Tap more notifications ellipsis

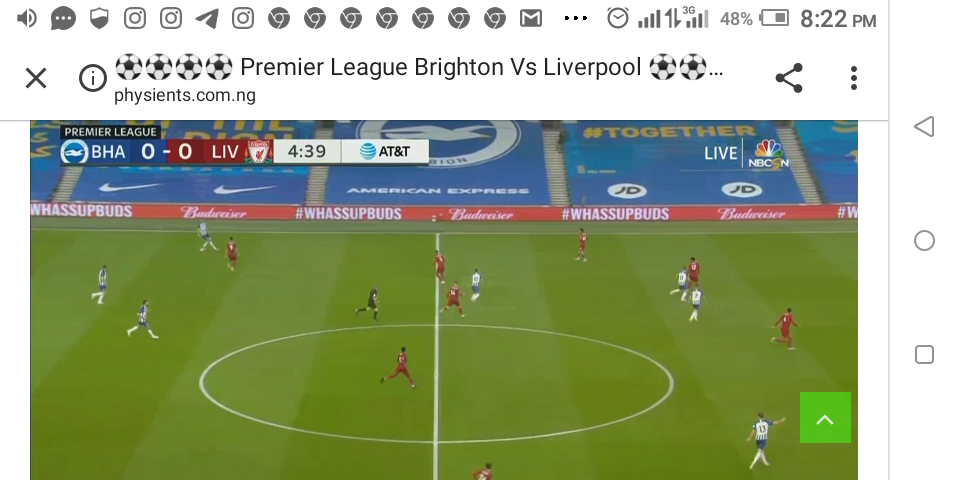click(575, 19)
